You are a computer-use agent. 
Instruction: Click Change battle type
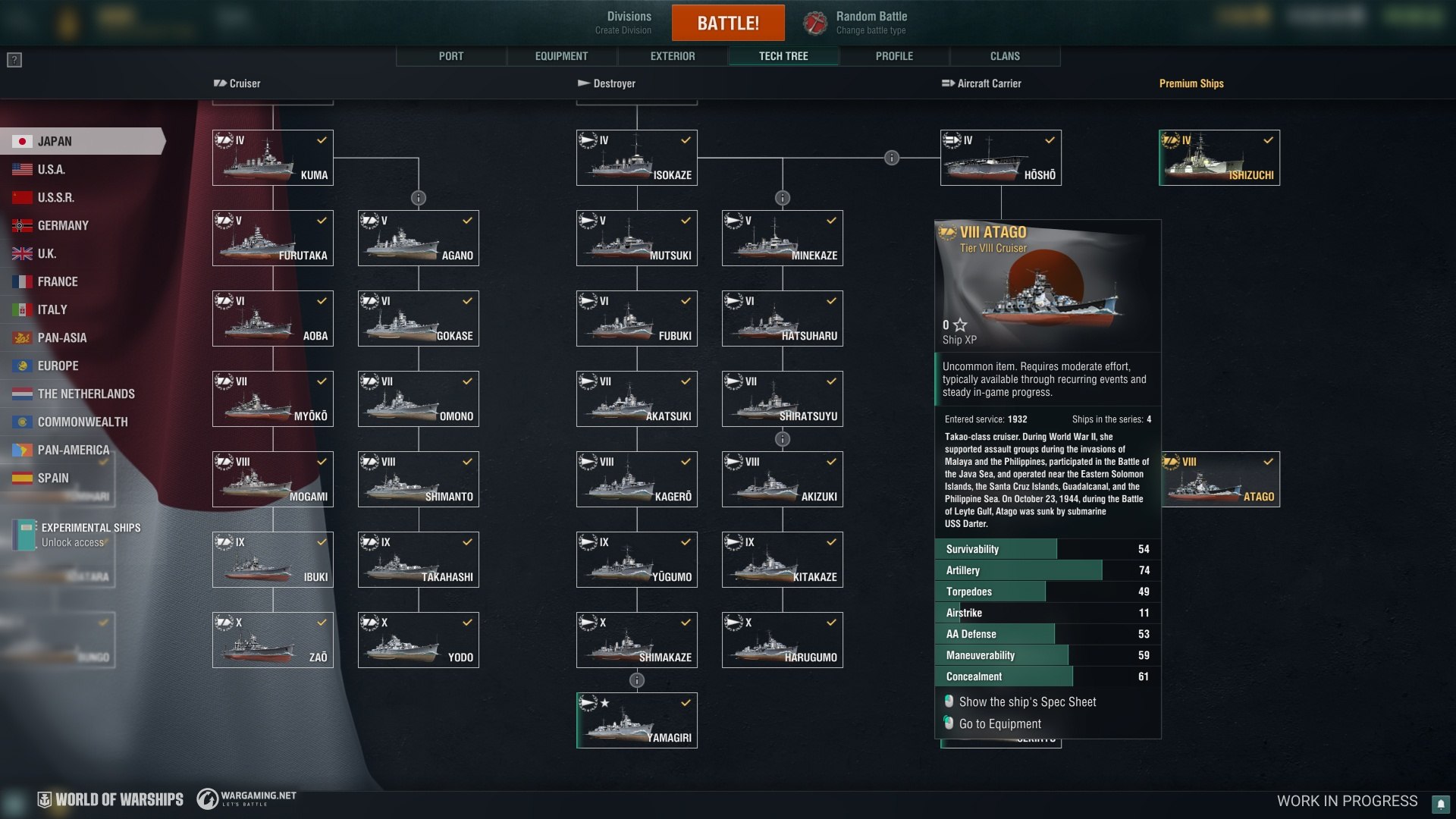[871, 31]
